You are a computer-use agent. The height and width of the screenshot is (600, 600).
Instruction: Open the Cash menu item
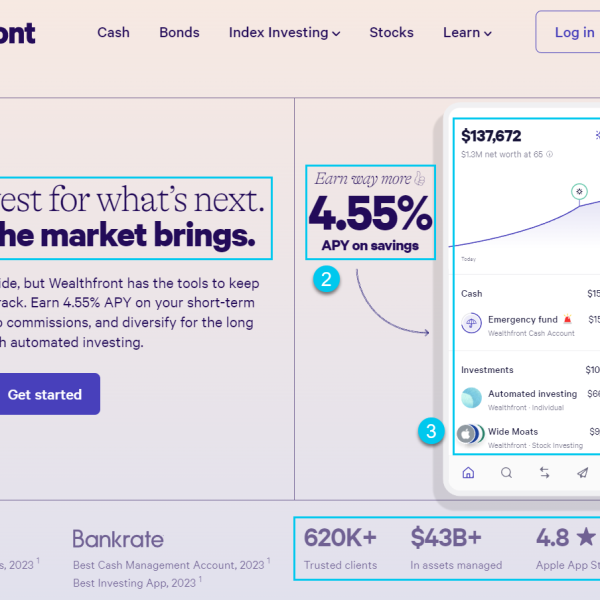tap(113, 33)
